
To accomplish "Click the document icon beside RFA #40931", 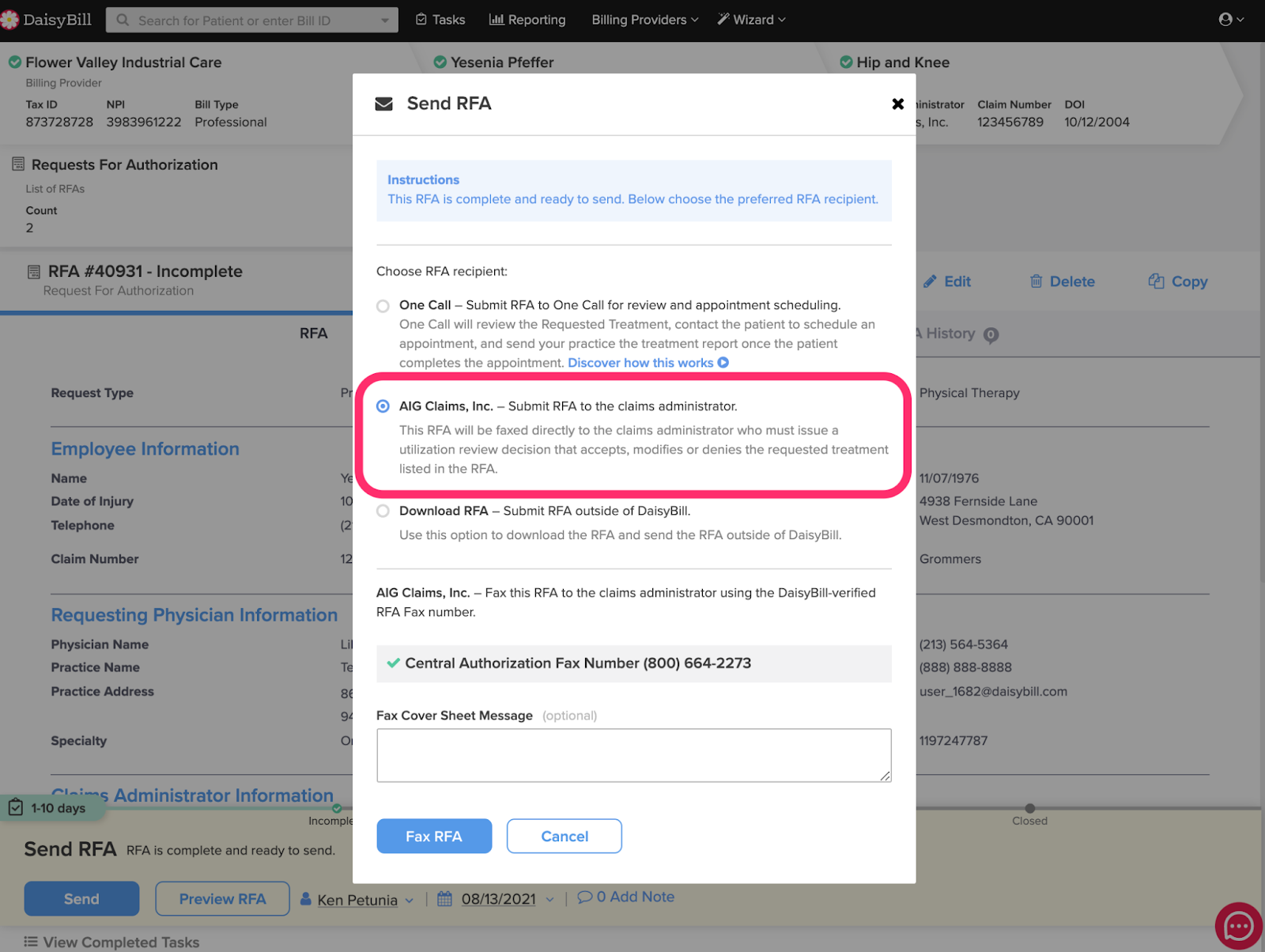I will tap(34, 272).
